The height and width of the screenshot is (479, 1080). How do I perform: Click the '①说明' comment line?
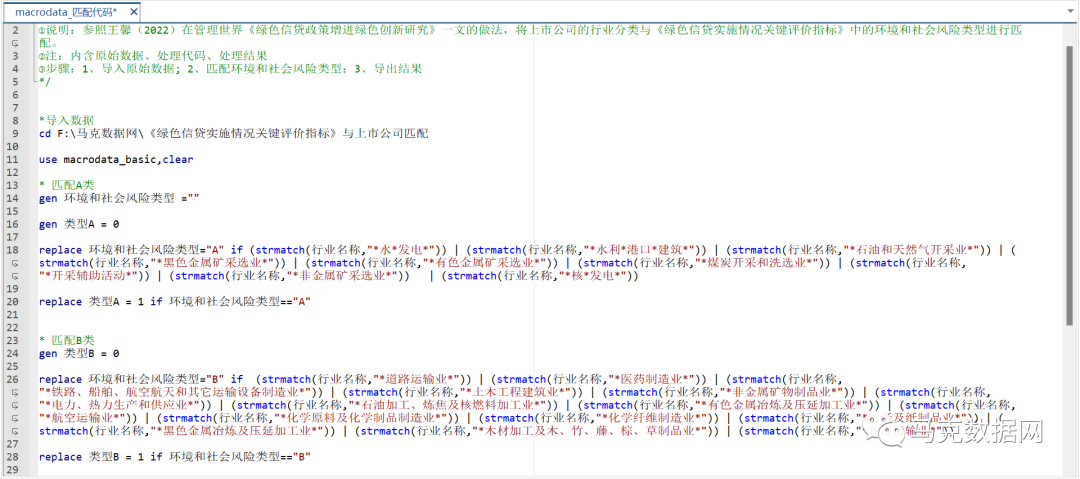[x=530, y=37]
